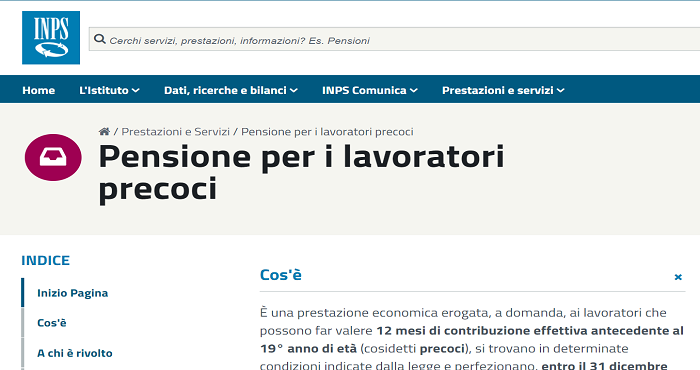This screenshot has width=700, height=370.
Task: Expand the L'Istituto menu
Action: [109, 90]
